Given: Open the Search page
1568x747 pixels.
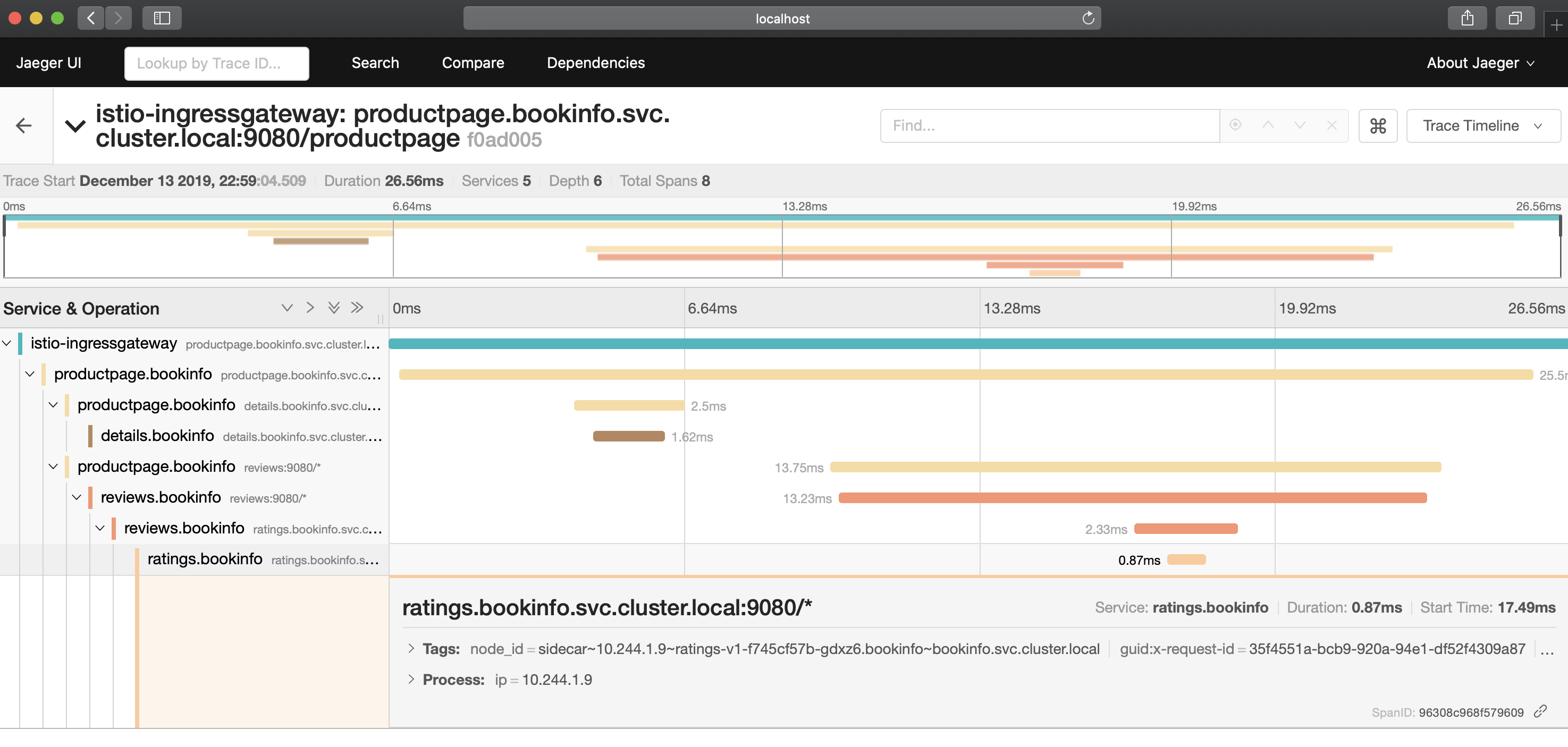Looking at the screenshot, I should click(x=375, y=63).
